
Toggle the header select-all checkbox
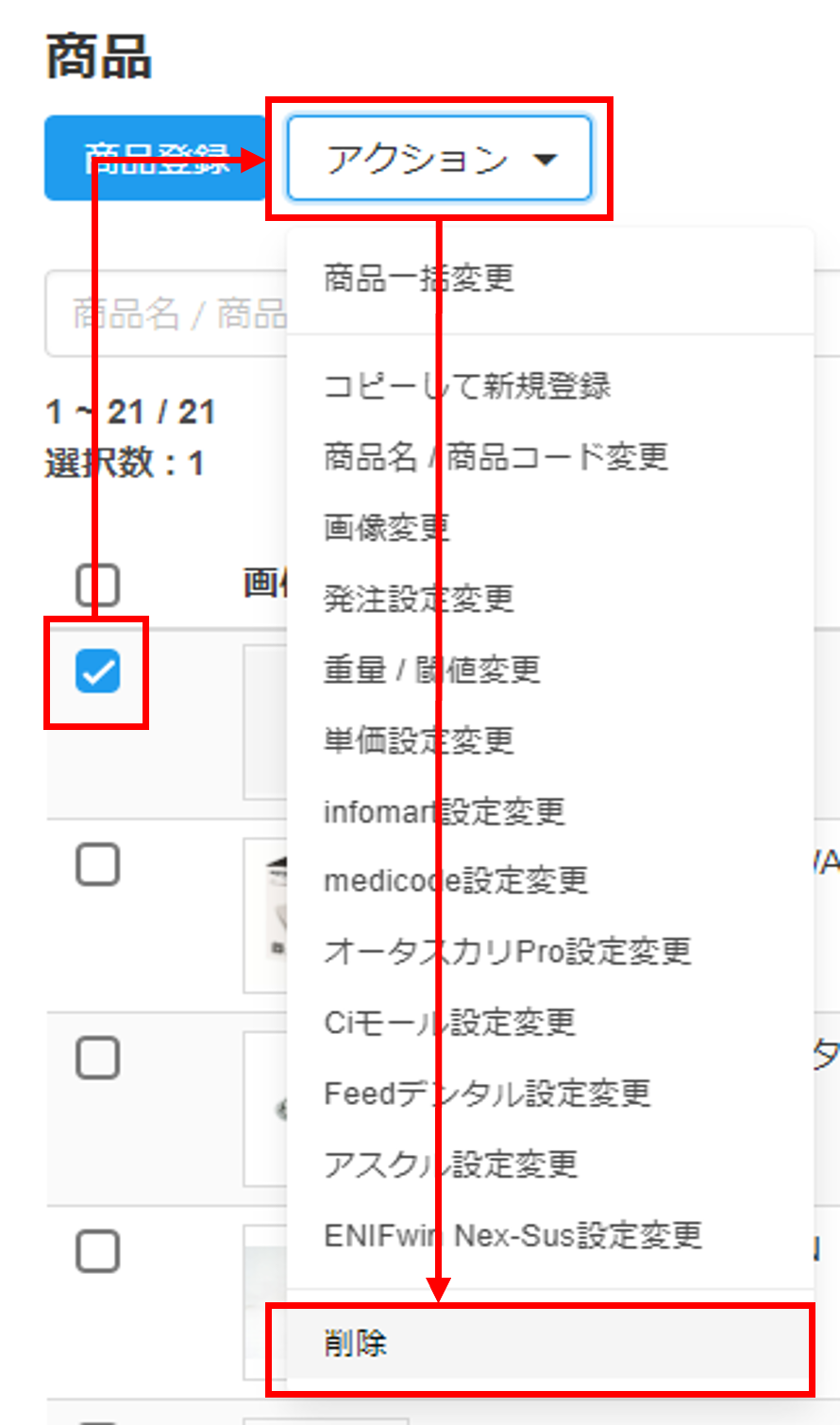(x=97, y=585)
